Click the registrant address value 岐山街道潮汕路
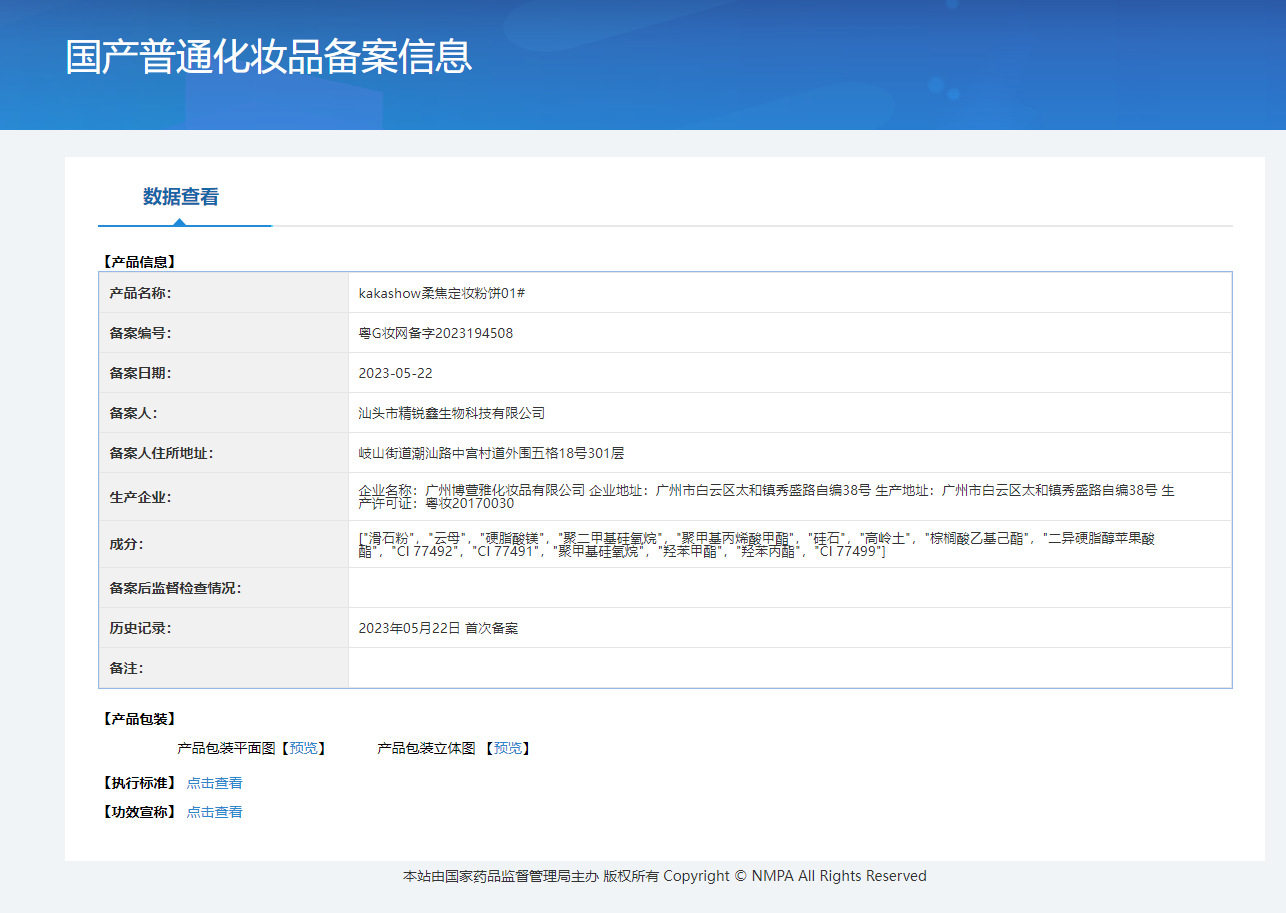The width and height of the screenshot is (1286, 913). coord(491,453)
